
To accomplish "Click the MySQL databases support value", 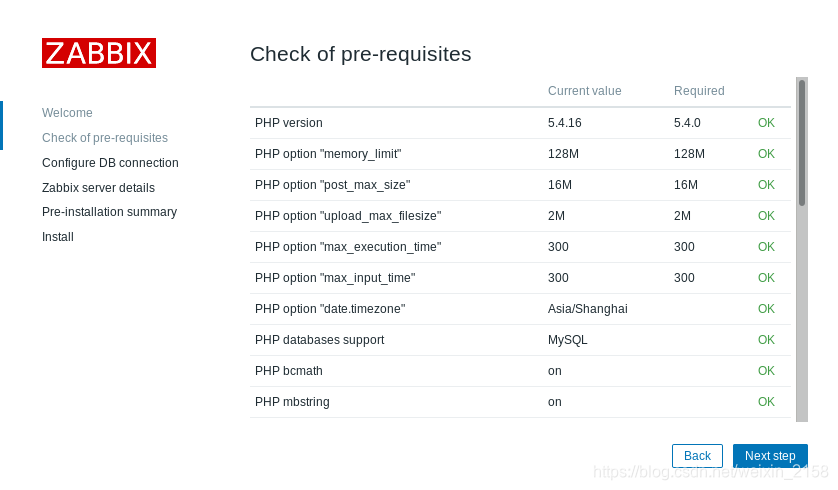I will (567, 340).
